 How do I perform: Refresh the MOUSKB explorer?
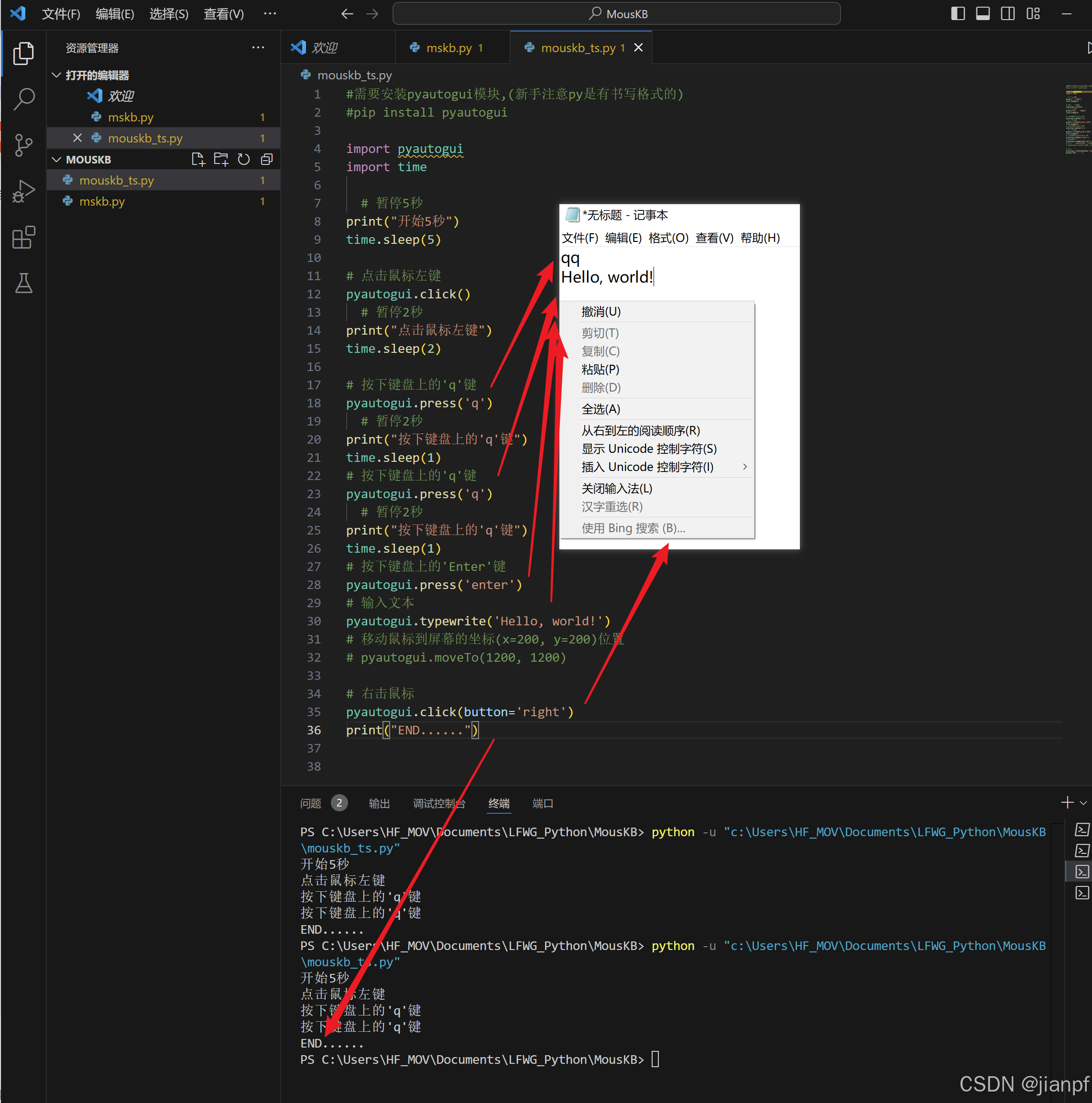[244, 159]
